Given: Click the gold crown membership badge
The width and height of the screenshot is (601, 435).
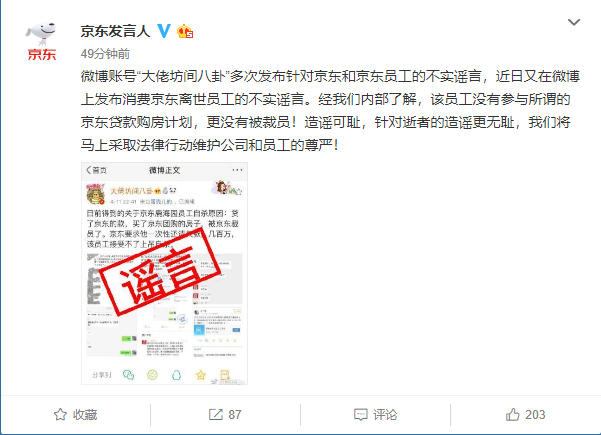Looking at the screenshot, I should pos(185,31).
